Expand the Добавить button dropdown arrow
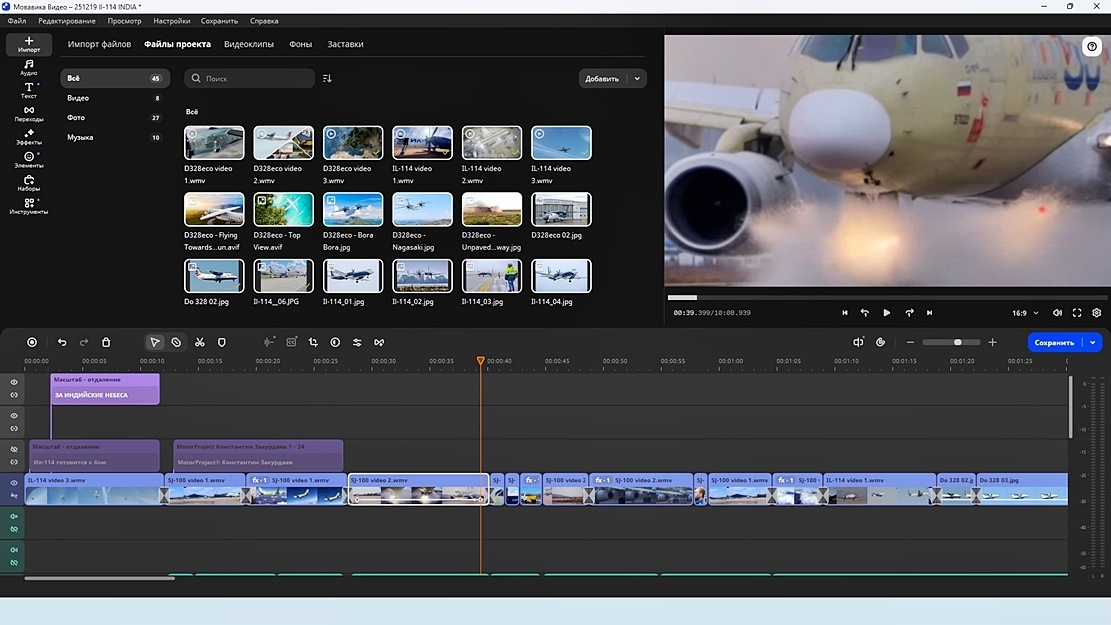Viewport: 1111px width, 625px height. [x=637, y=78]
